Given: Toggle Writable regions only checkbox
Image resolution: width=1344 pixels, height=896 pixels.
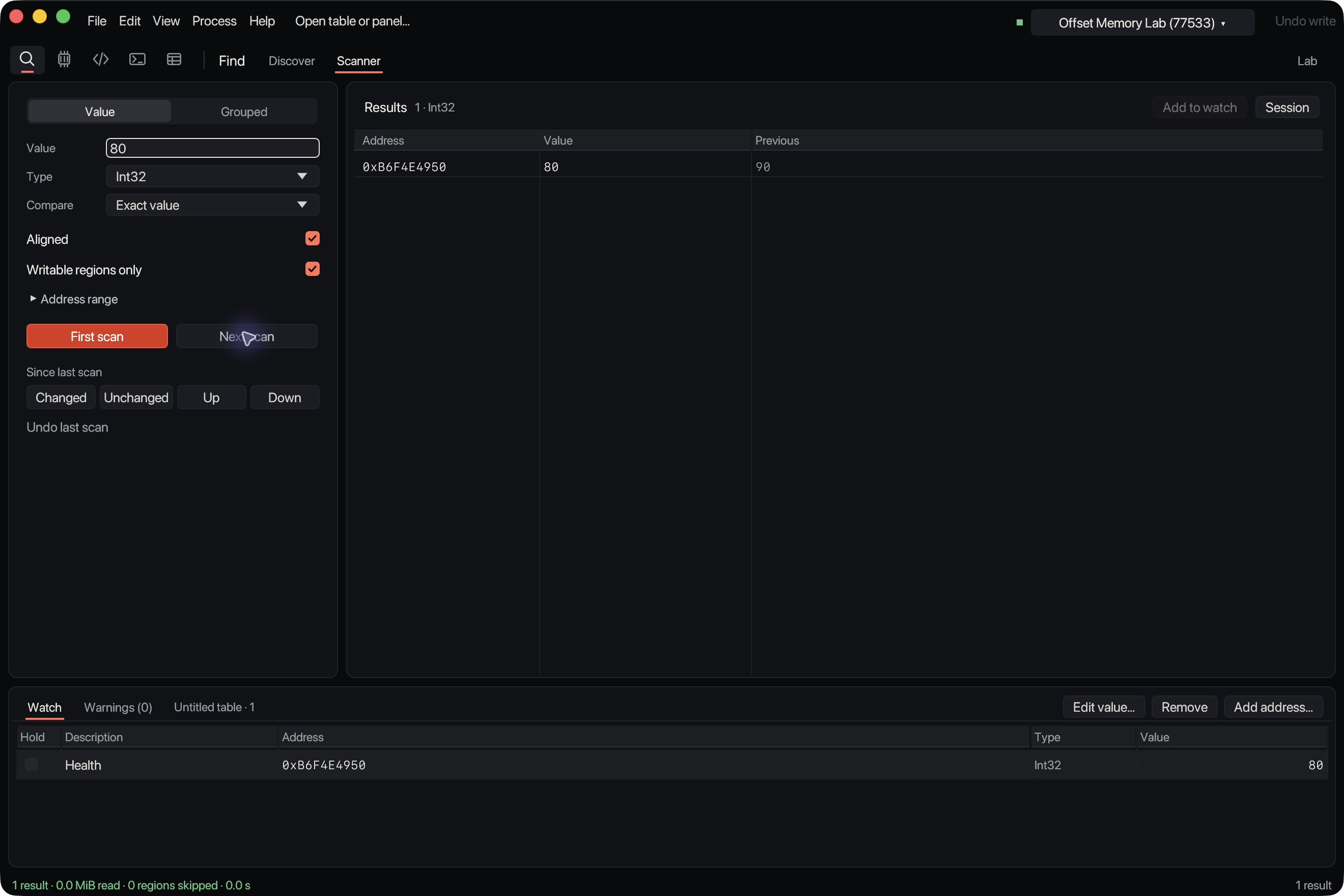Looking at the screenshot, I should pyautogui.click(x=312, y=269).
